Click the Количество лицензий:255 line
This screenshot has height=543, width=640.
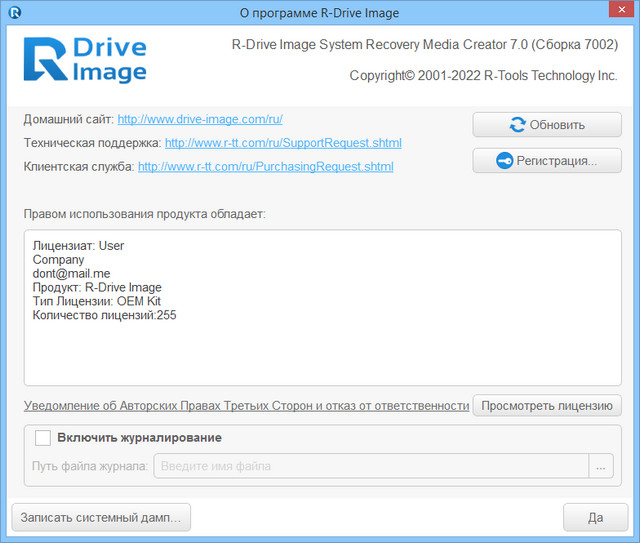[x=104, y=315]
